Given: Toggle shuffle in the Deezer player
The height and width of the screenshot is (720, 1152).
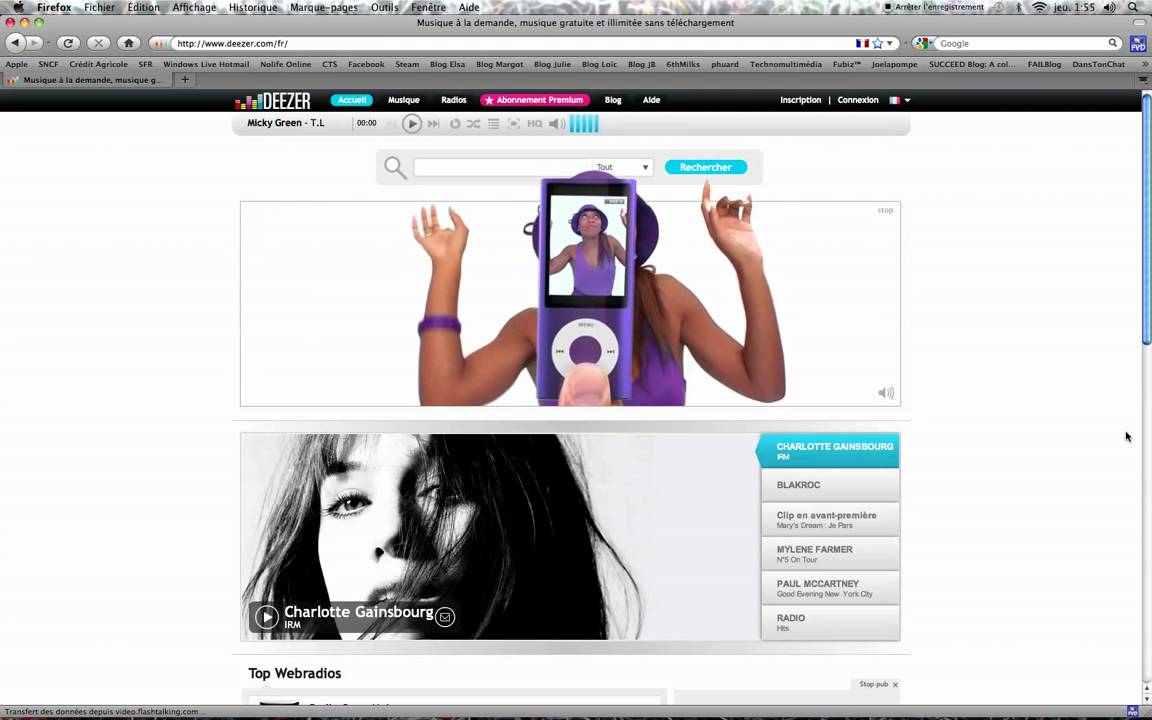Looking at the screenshot, I should [x=473, y=123].
